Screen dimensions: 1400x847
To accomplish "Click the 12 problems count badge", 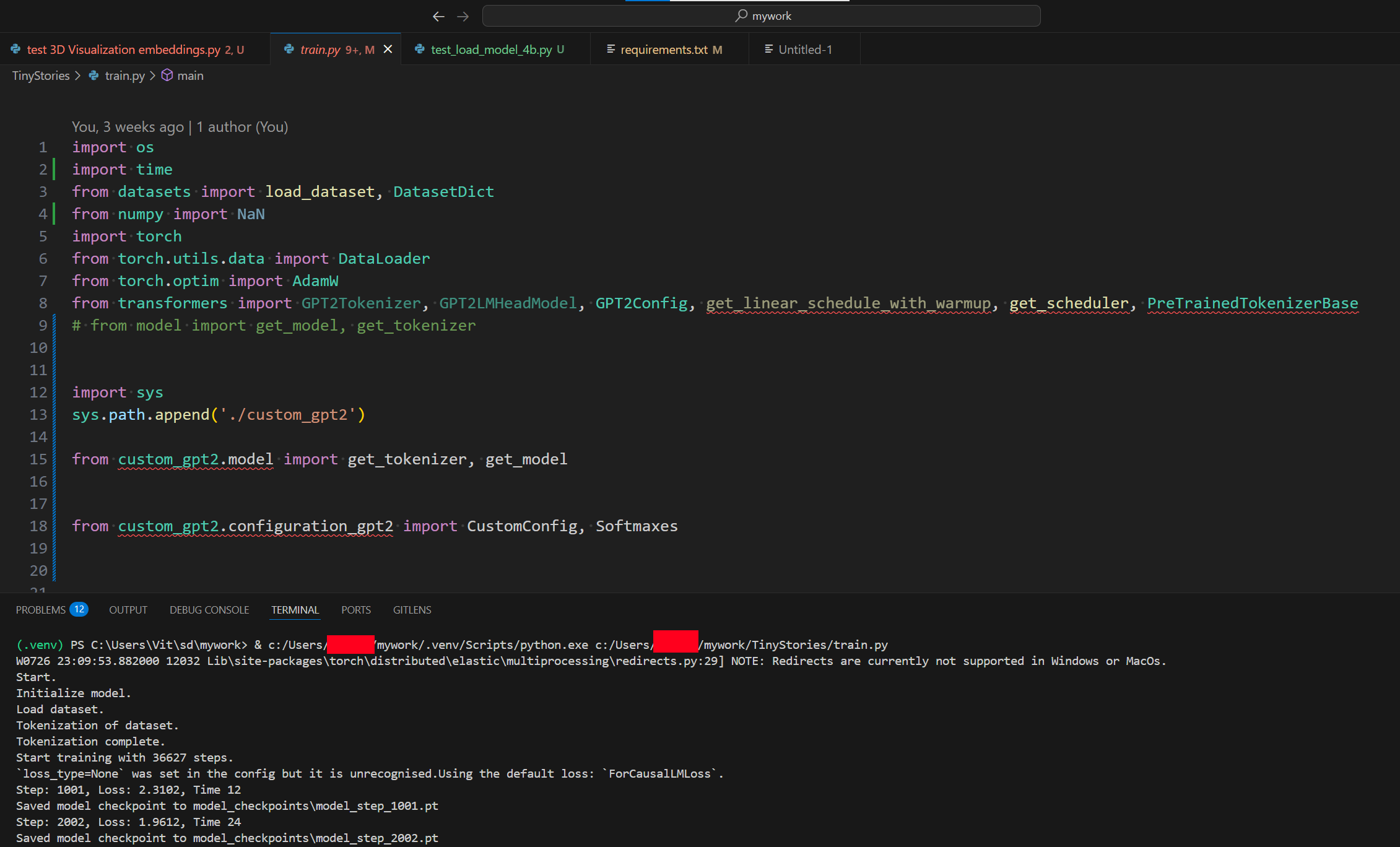I will tap(79, 609).
